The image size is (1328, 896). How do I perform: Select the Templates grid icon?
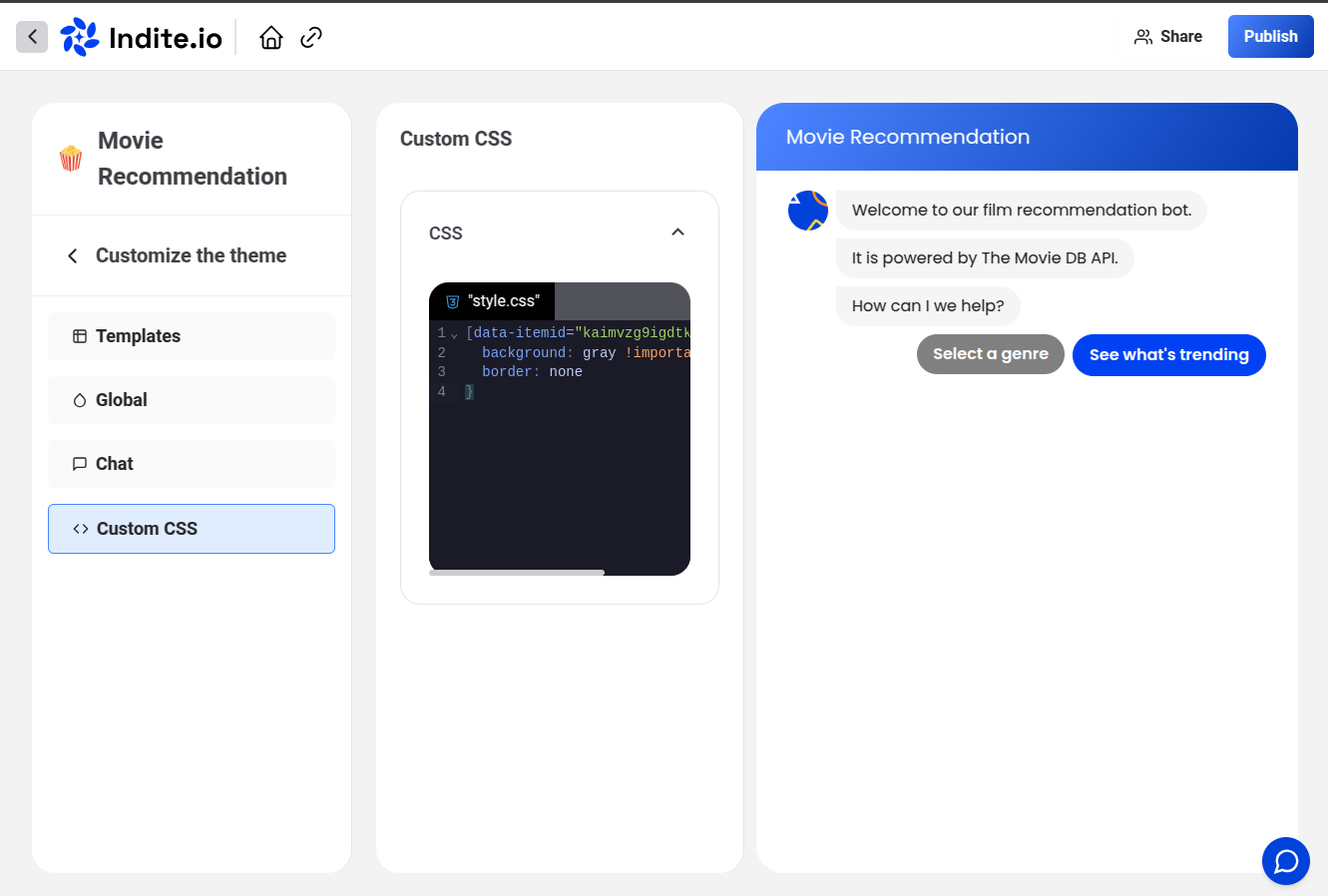pyautogui.click(x=79, y=336)
